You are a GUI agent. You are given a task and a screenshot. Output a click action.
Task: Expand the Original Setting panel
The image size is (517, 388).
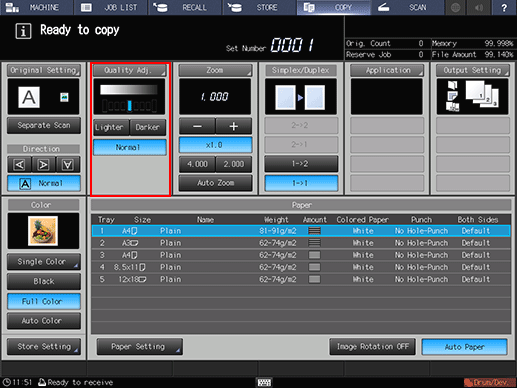(x=44, y=70)
